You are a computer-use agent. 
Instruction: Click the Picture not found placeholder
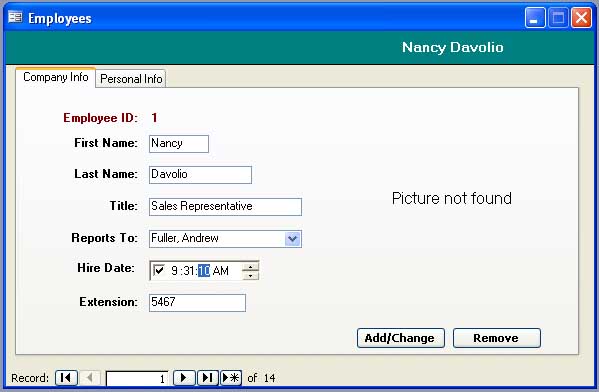click(x=452, y=198)
